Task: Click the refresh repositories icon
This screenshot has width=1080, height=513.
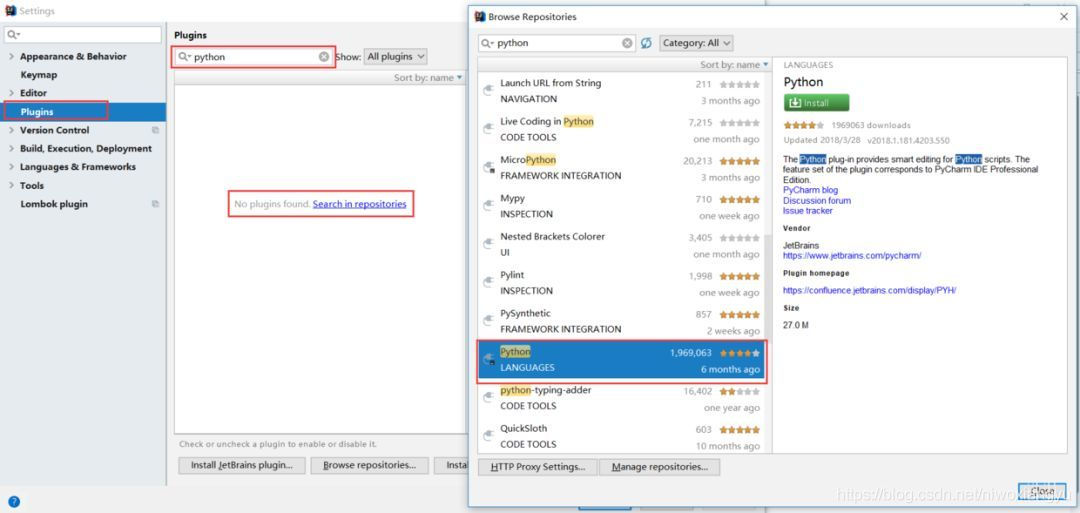Action: [646, 43]
